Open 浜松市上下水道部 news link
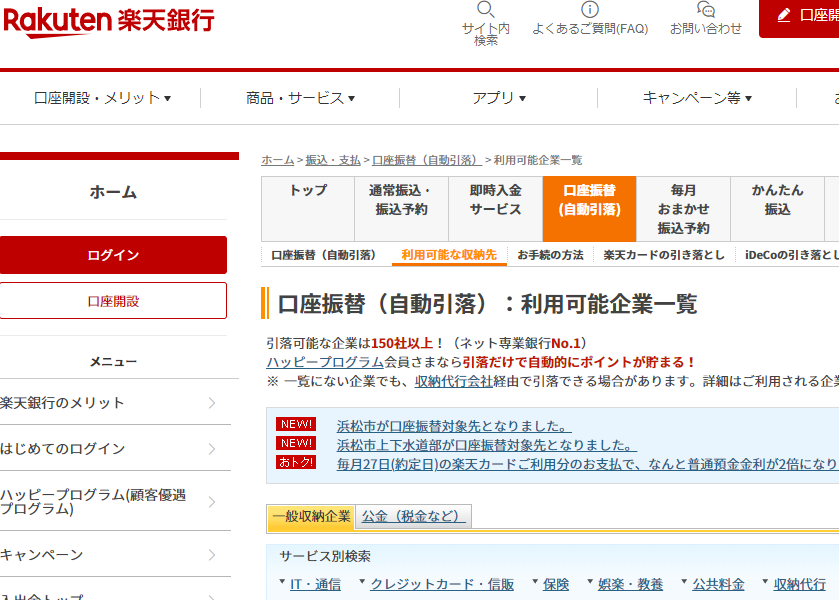 (x=486, y=445)
